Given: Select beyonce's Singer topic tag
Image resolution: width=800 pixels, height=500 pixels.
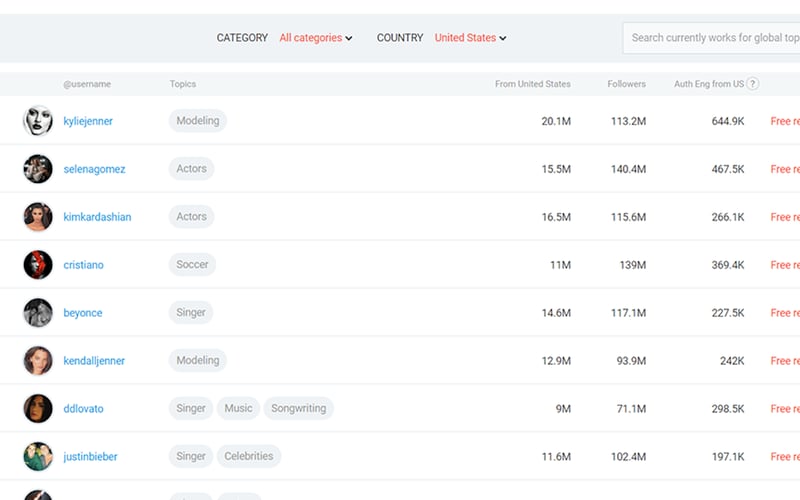Looking at the screenshot, I should click(x=191, y=312).
